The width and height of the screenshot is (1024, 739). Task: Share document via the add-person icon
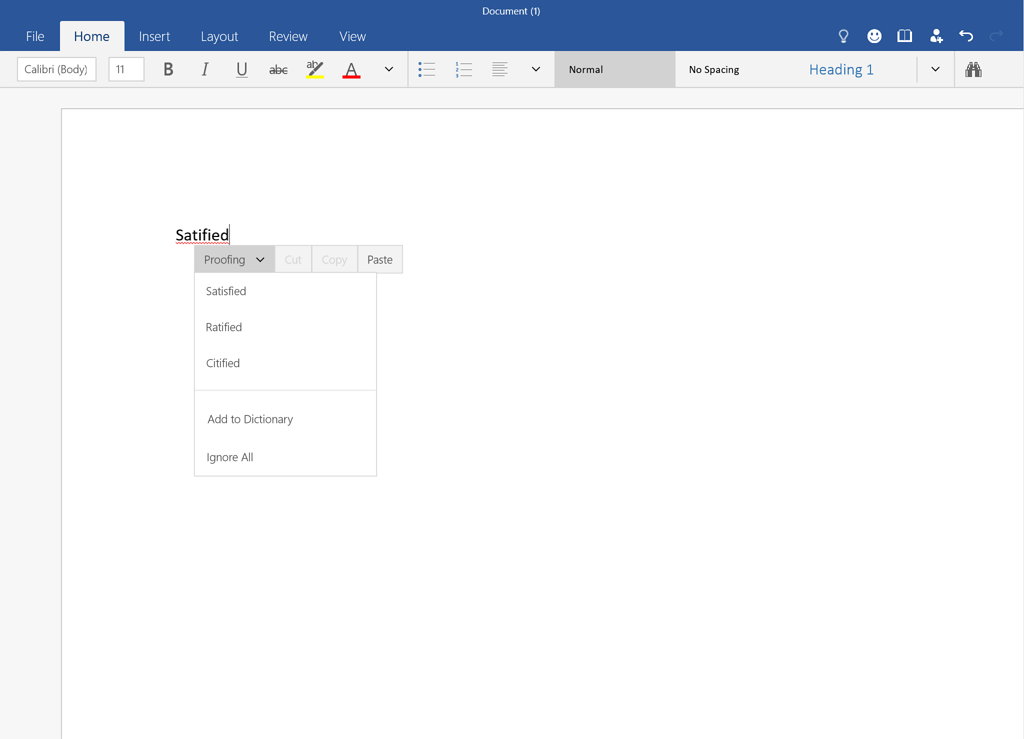pyautogui.click(x=936, y=35)
